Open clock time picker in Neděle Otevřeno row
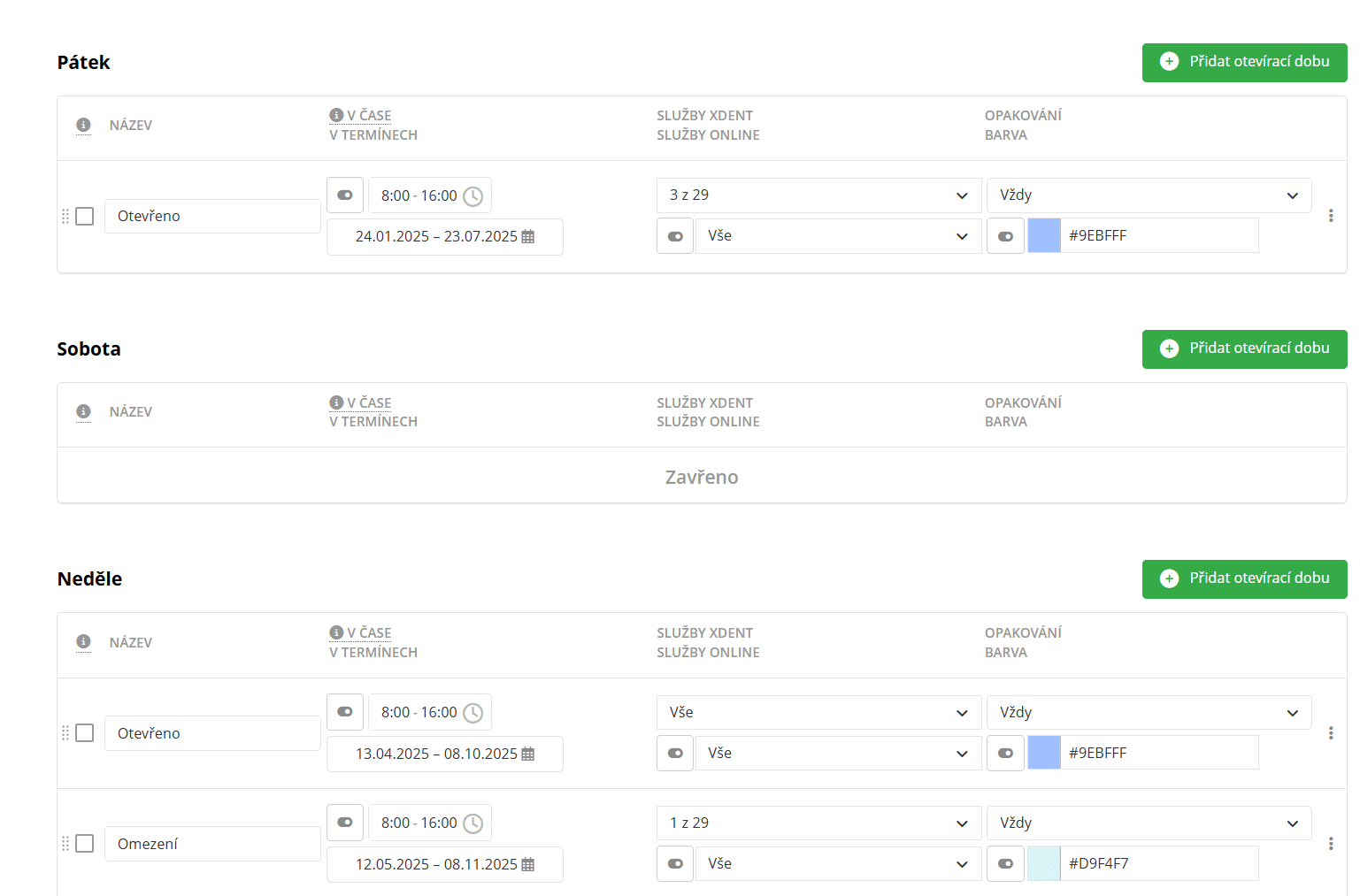The height and width of the screenshot is (896, 1360). pos(473,713)
